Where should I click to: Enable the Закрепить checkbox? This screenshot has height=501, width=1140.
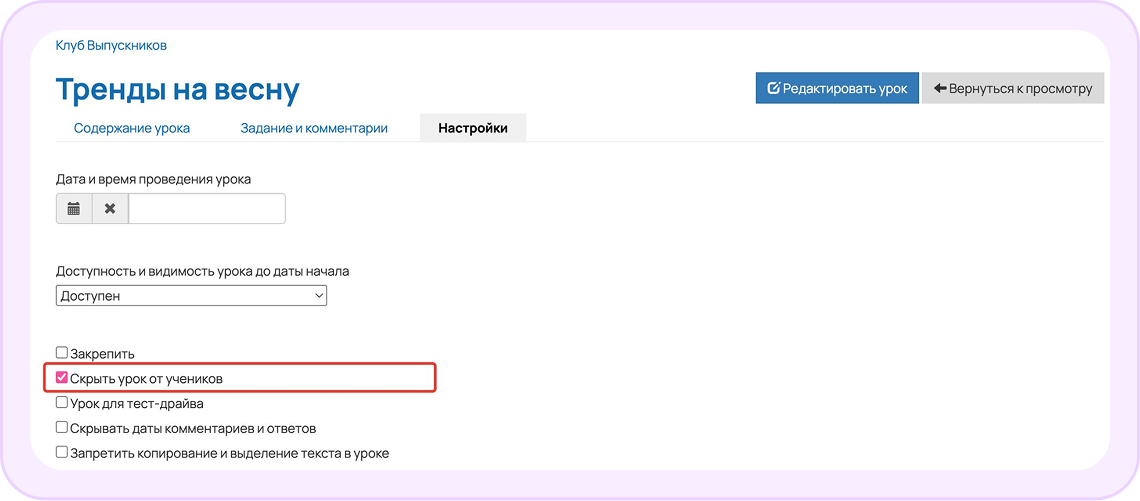(x=62, y=353)
